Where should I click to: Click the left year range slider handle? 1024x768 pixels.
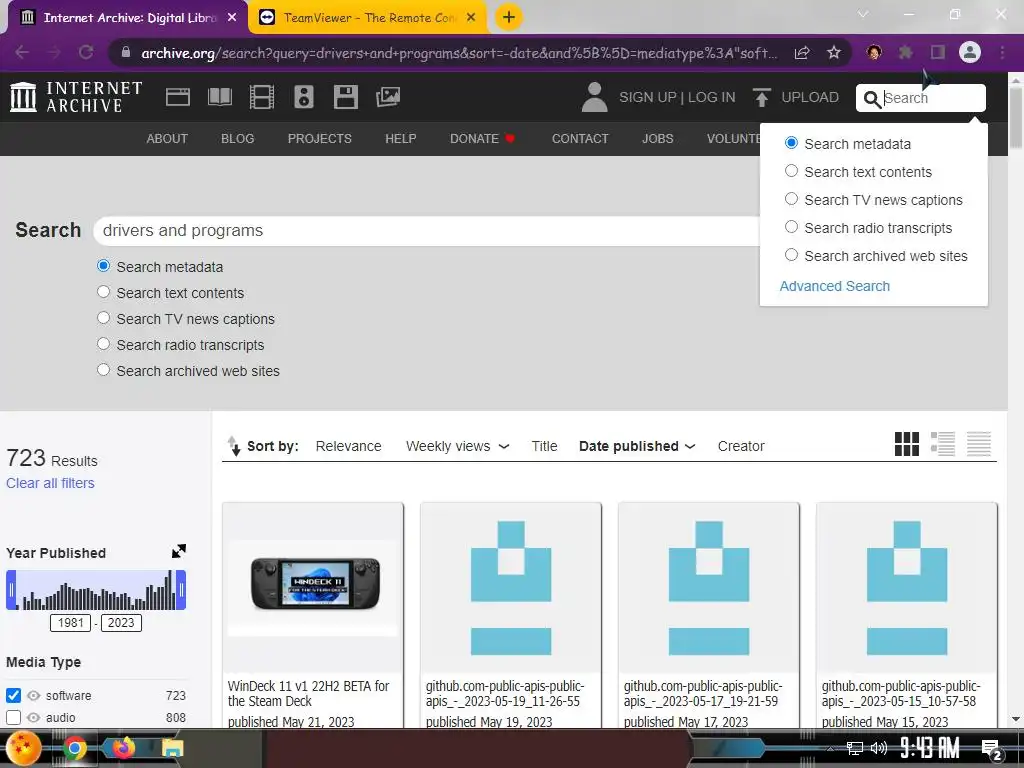coord(11,590)
